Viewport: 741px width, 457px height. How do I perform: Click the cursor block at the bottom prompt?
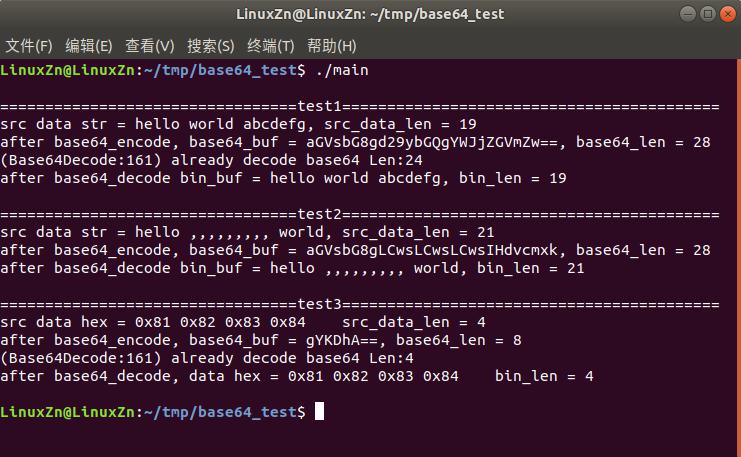319,412
